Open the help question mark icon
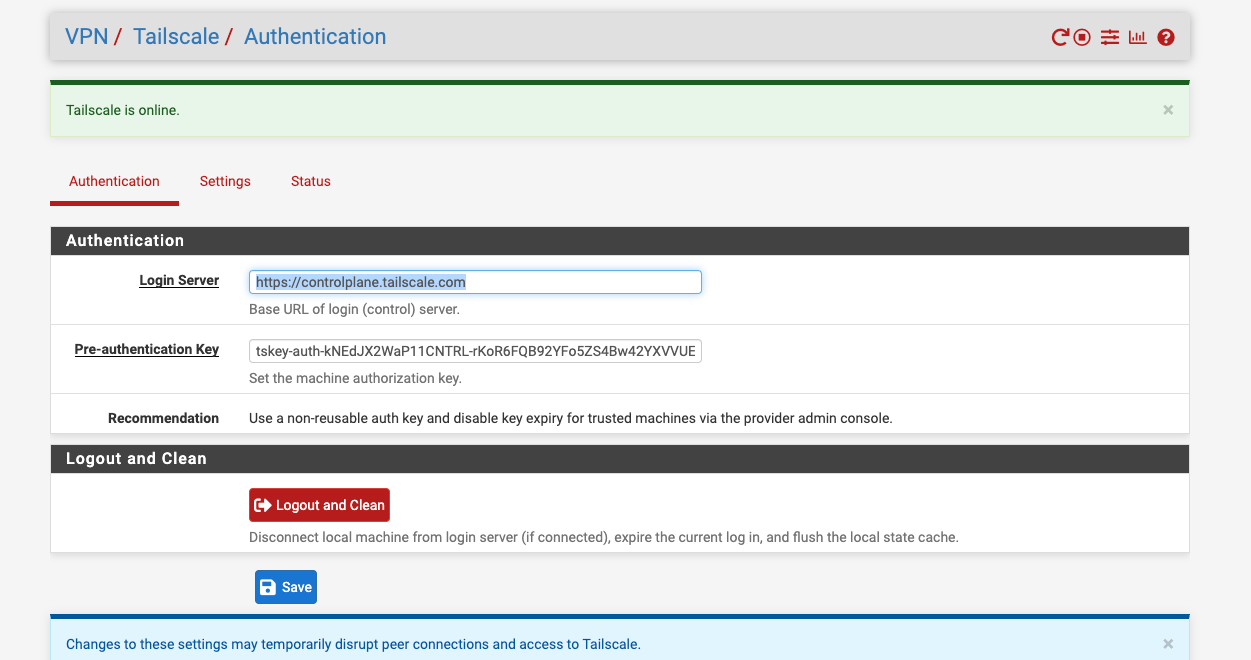Screen dimensions: 1251x660 [1166, 38]
